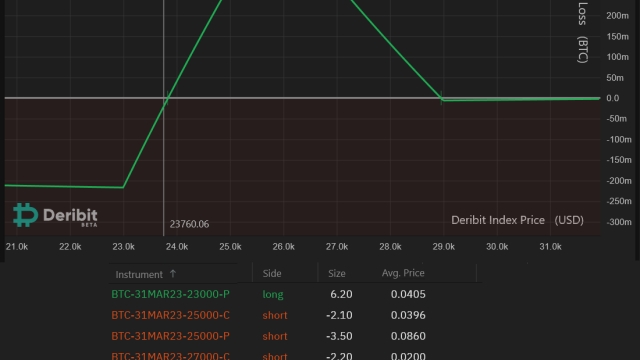640x360 pixels.
Task: Select BTC-31MAR23-23000-P instrument
Action: click(170, 294)
